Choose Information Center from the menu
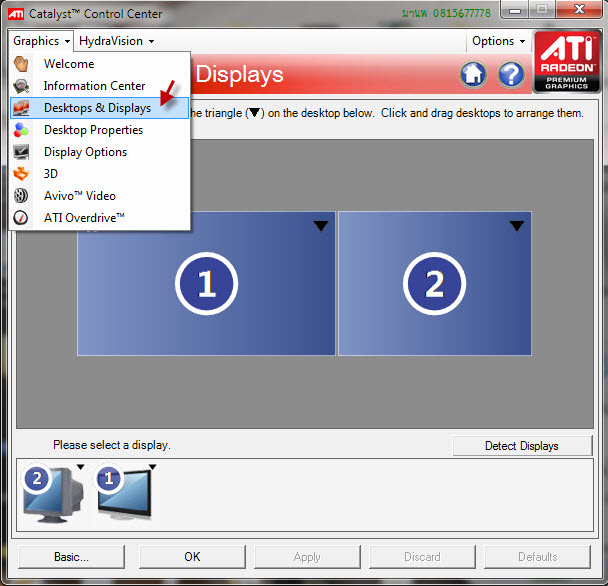The height and width of the screenshot is (586, 608). point(99,86)
